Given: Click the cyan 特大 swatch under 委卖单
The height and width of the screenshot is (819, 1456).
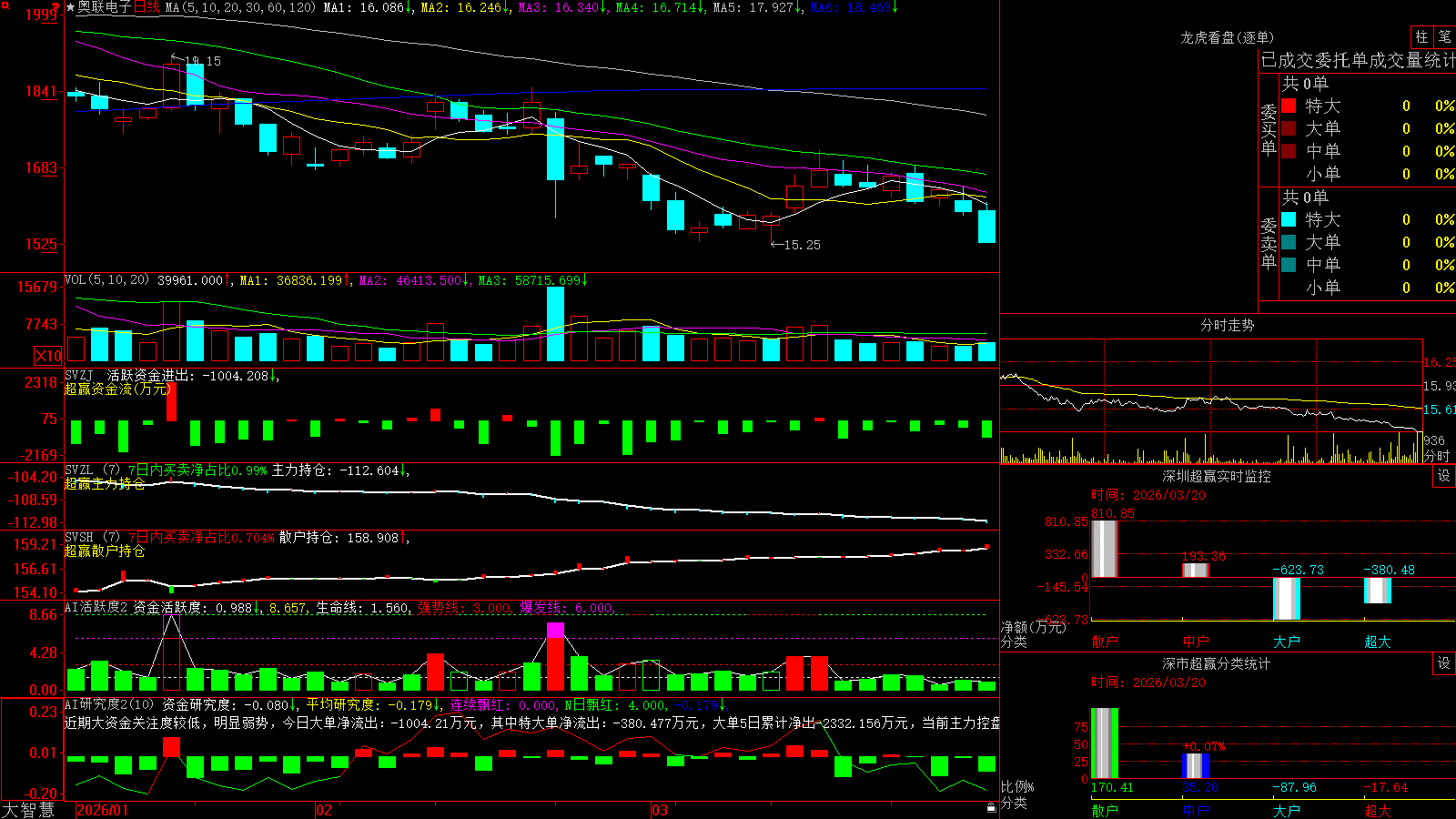Looking at the screenshot, I should (x=1289, y=219).
